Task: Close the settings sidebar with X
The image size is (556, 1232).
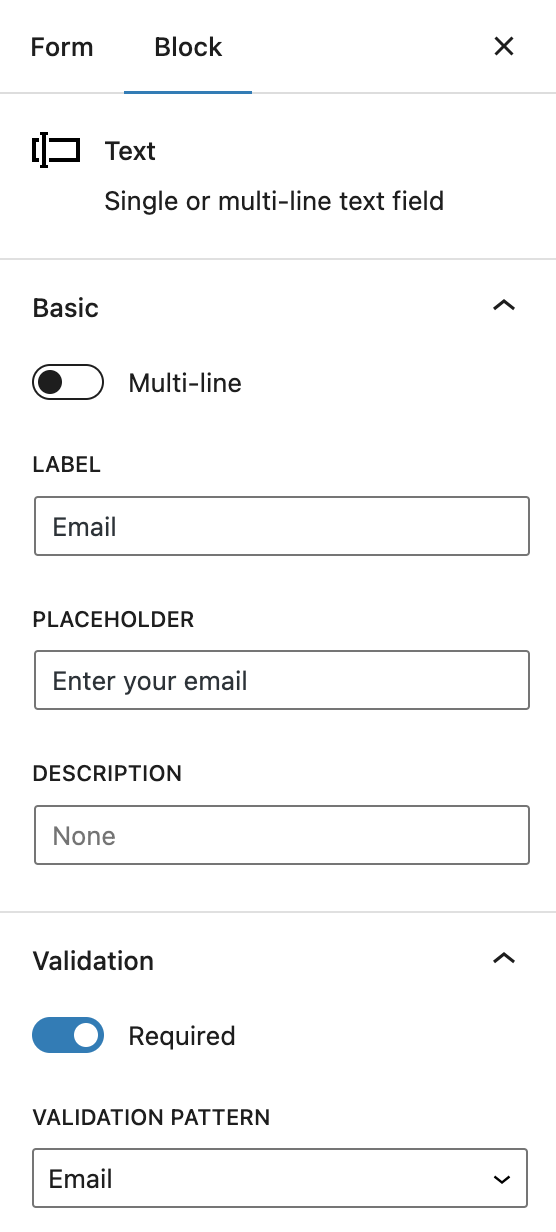Action: (504, 46)
